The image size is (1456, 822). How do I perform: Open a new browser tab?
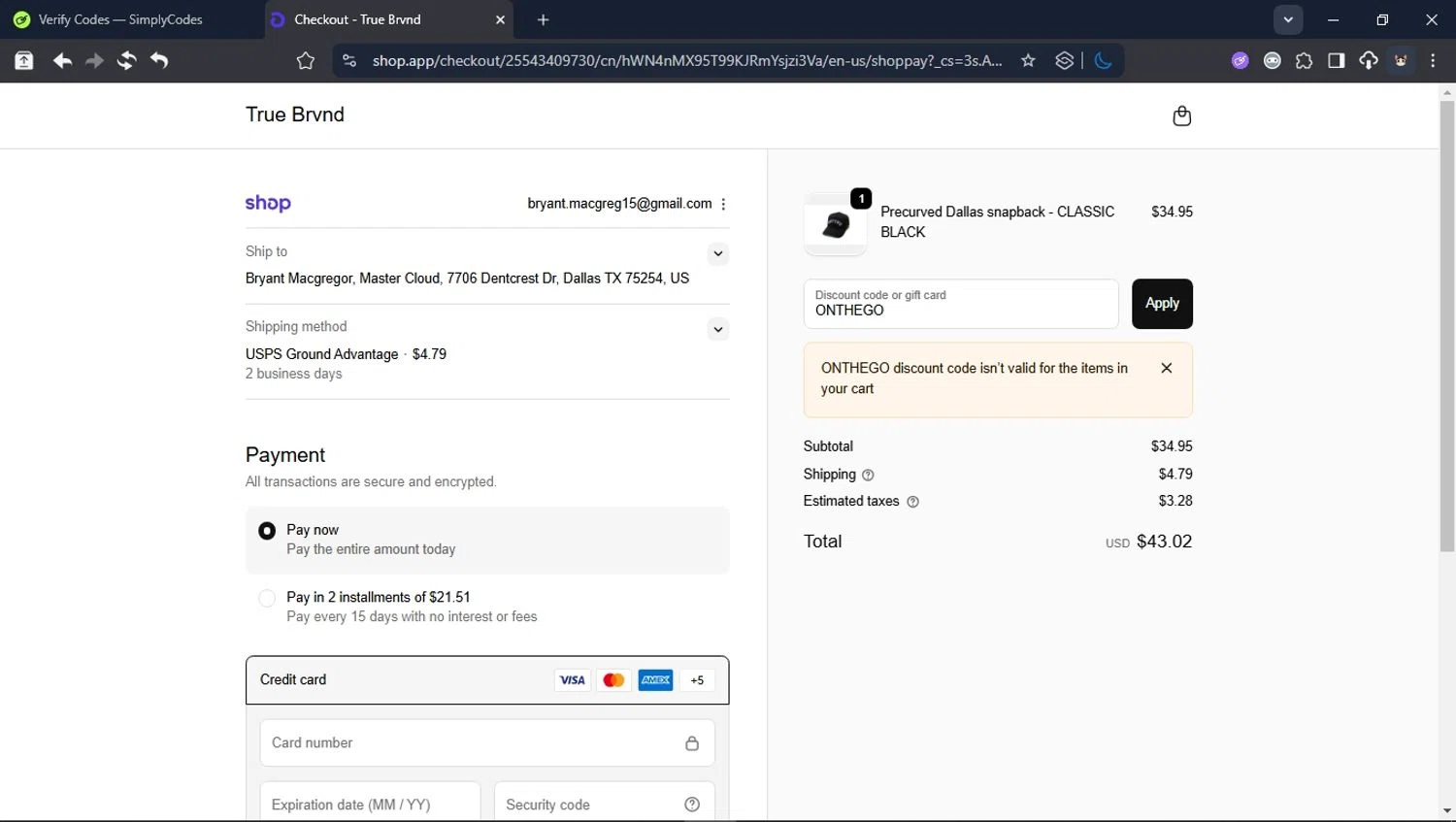(x=544, y=19)
